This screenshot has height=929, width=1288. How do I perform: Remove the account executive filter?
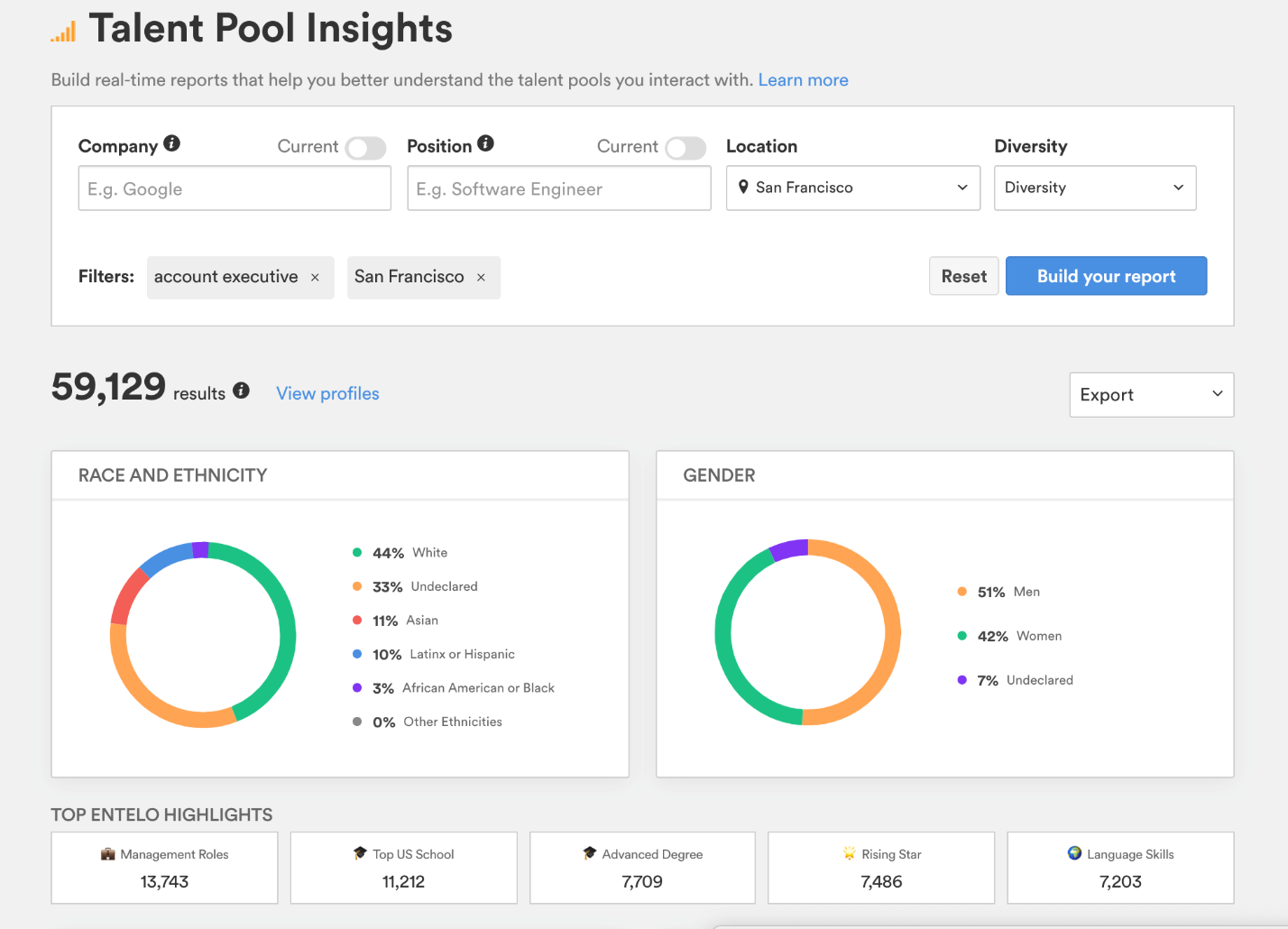(x=315, y=278)
